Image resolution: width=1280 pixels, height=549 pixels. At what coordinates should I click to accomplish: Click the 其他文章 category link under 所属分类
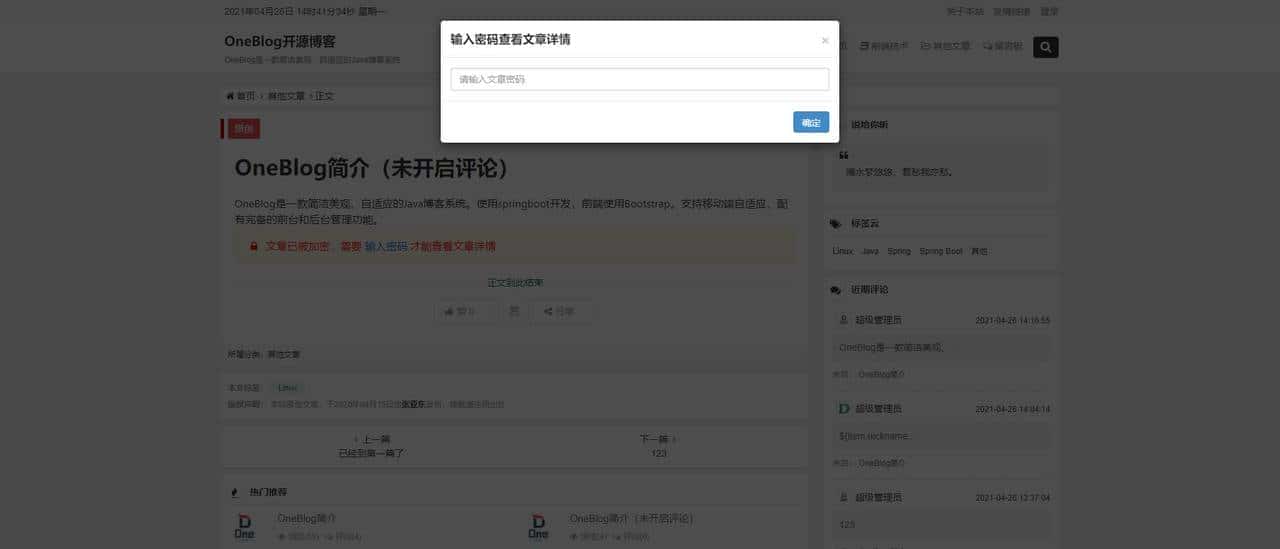(284, 354)
